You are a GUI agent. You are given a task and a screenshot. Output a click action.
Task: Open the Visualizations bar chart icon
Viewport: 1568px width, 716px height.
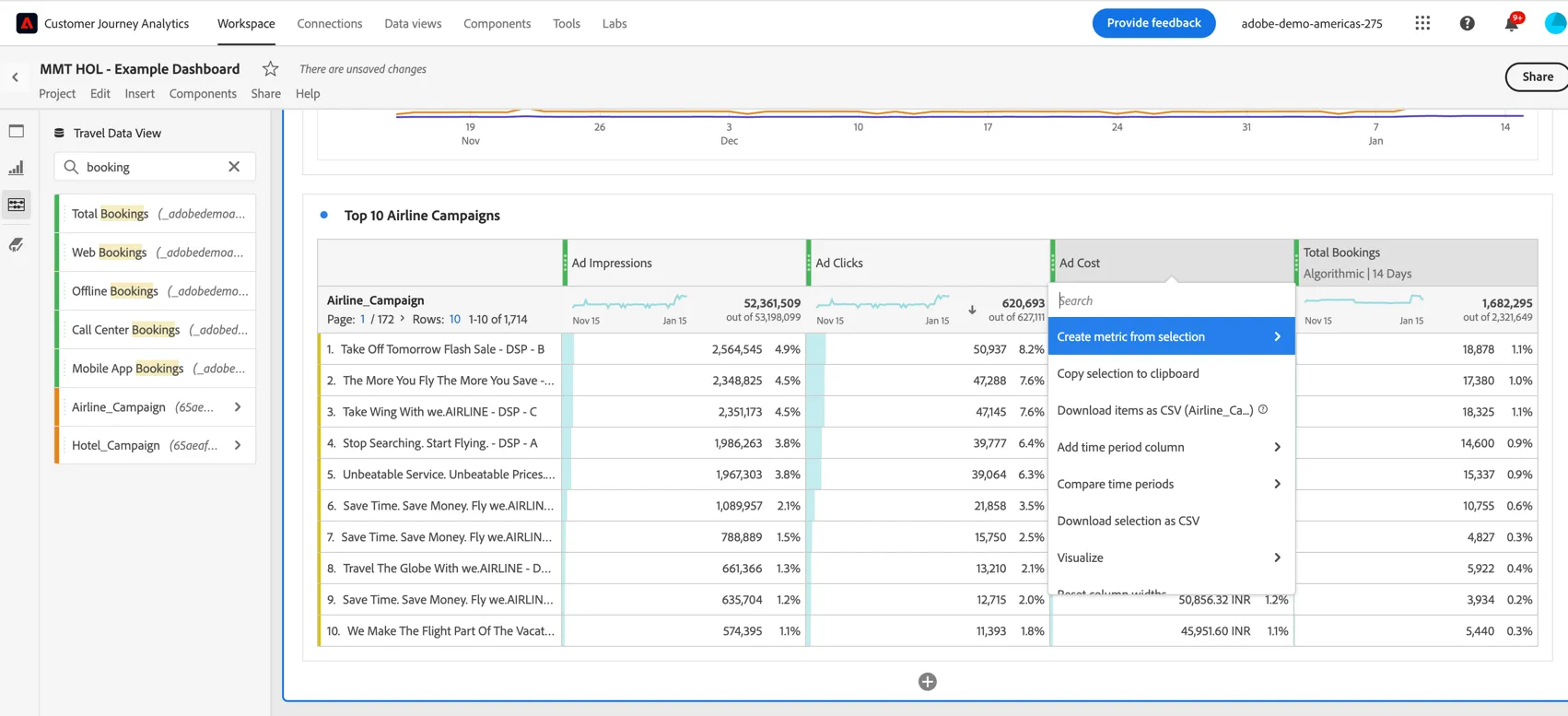pos(17,168)
